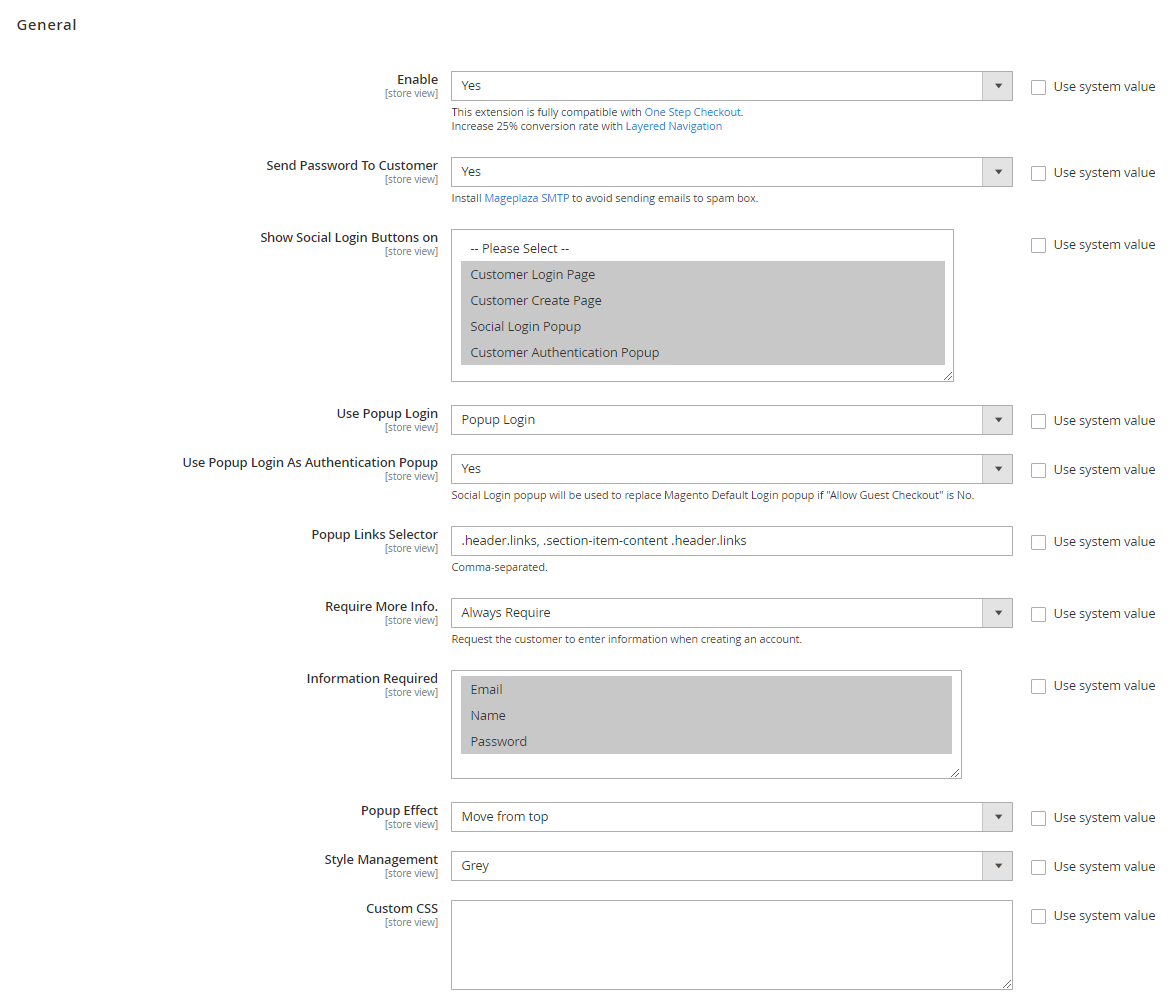Expand Use Popup Login As Authentication dropdown

click(731, 469)
